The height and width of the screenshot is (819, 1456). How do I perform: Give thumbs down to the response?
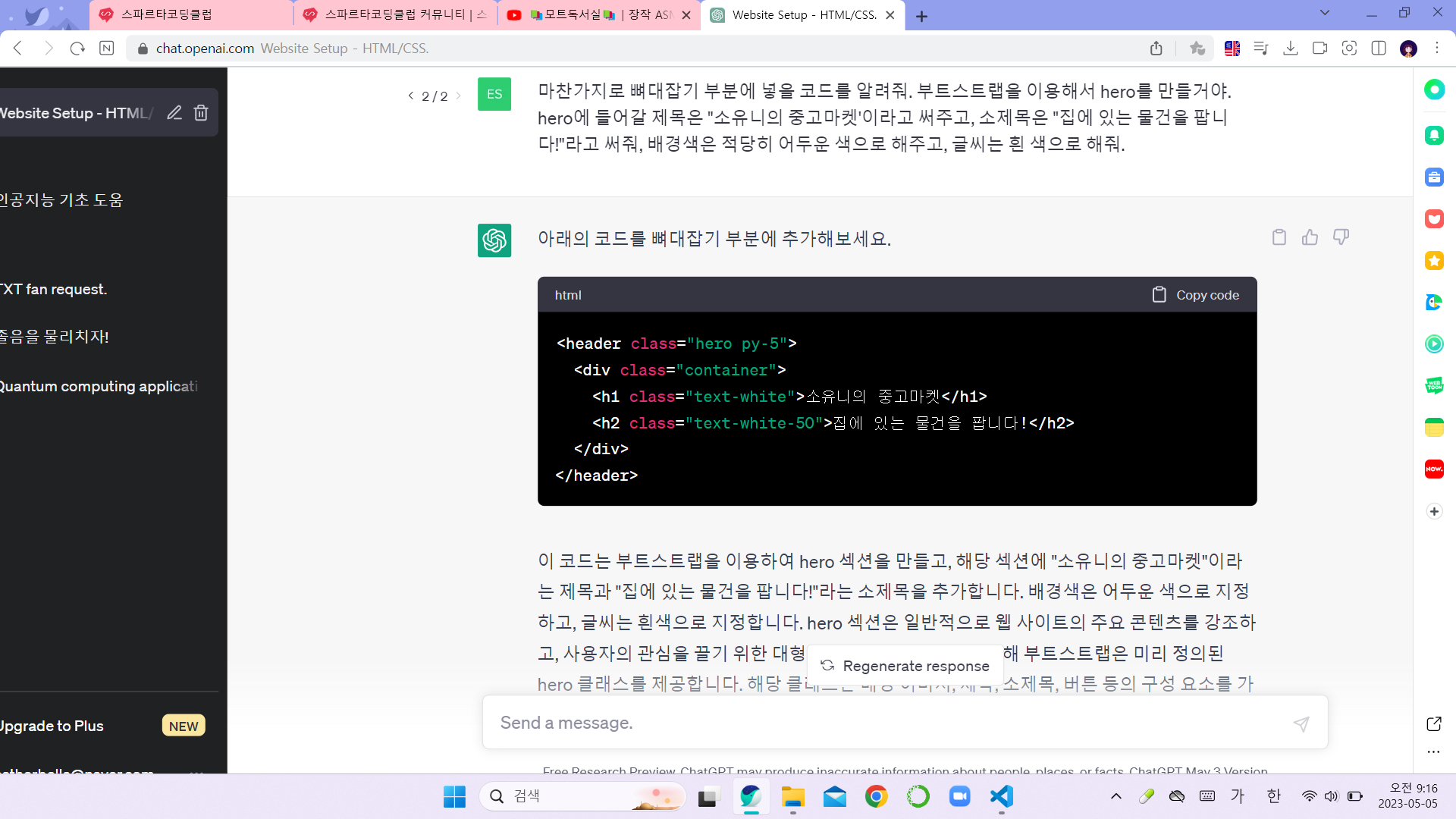[1341, 237]
